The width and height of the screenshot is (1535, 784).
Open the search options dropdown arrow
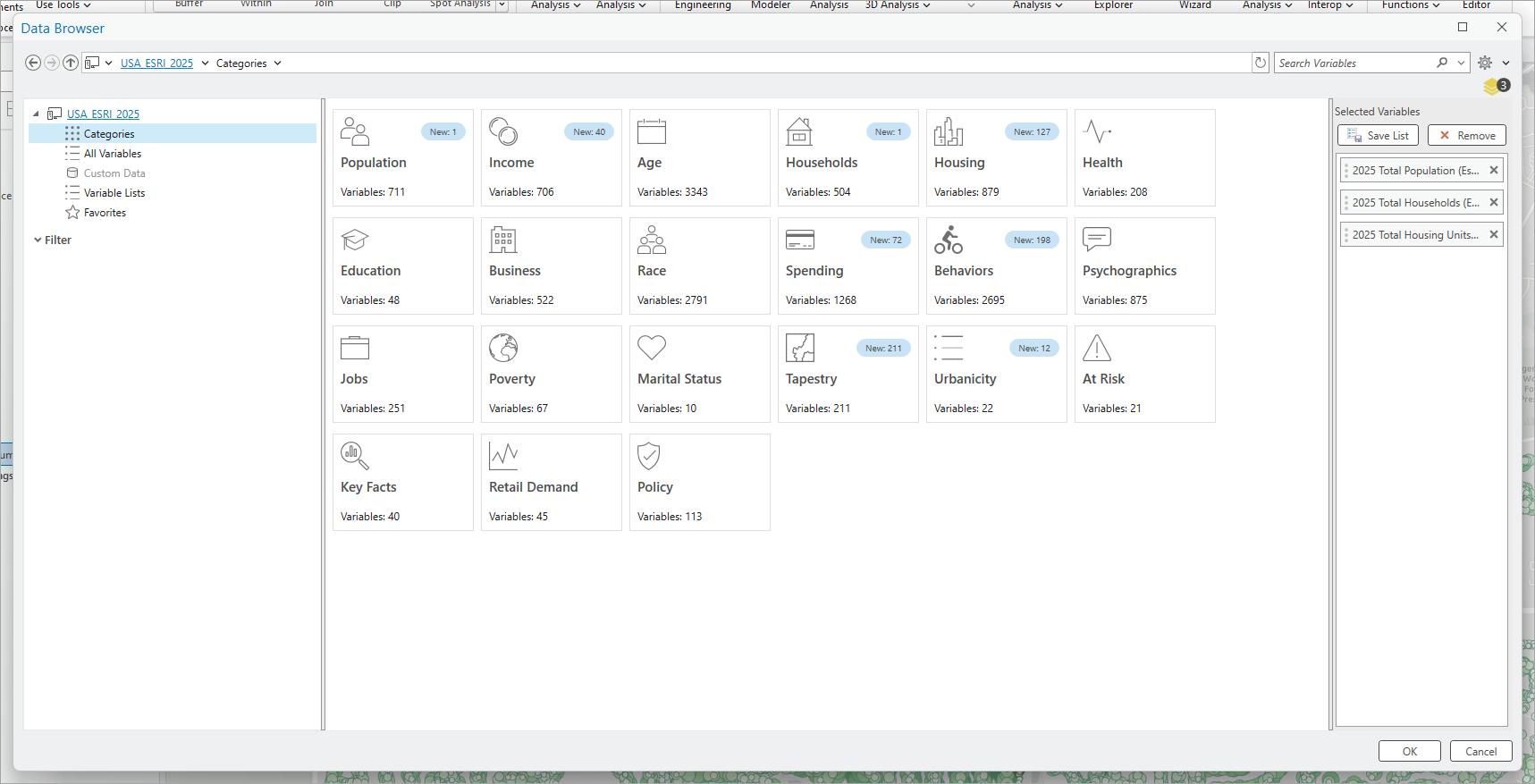(1461, 63)
